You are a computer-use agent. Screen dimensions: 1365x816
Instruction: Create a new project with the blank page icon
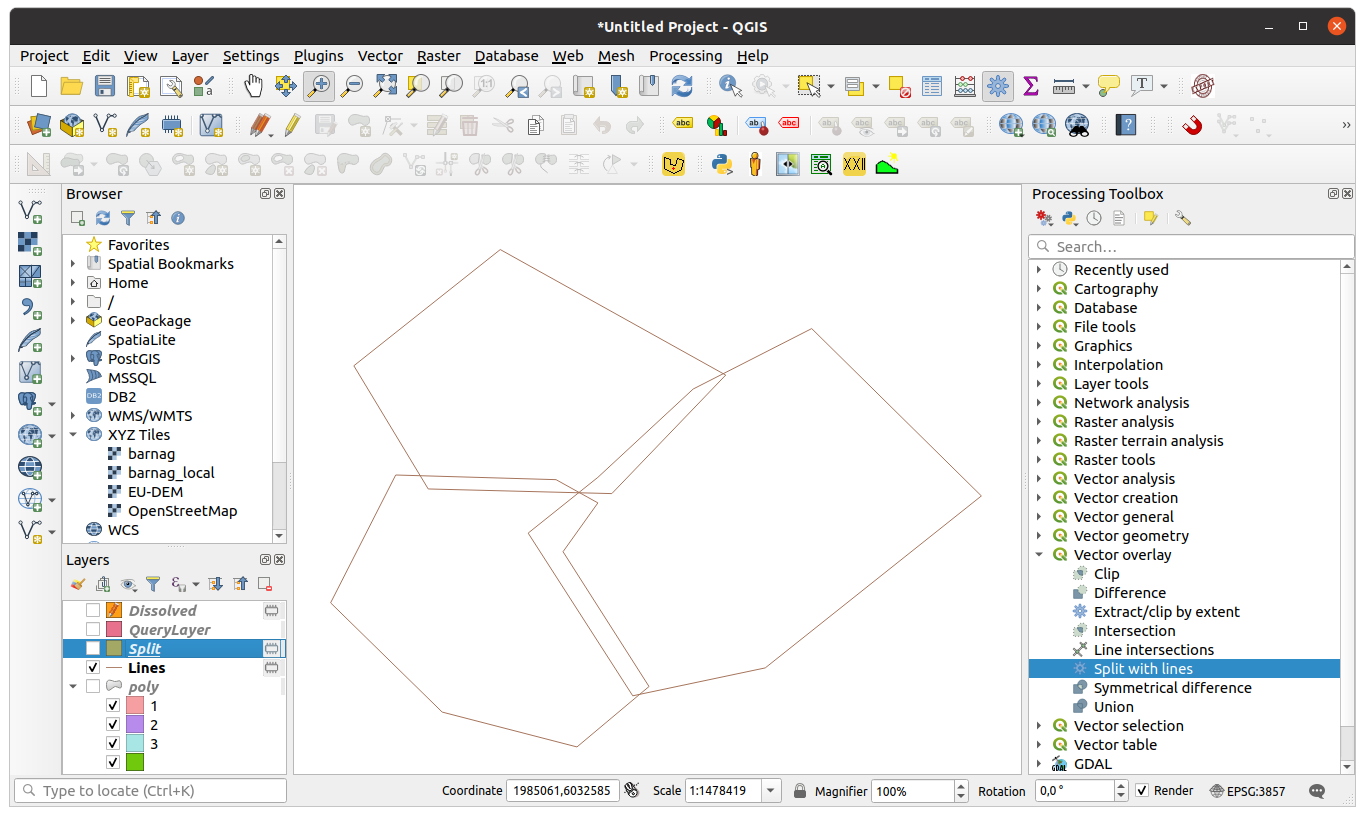[38, 86]
